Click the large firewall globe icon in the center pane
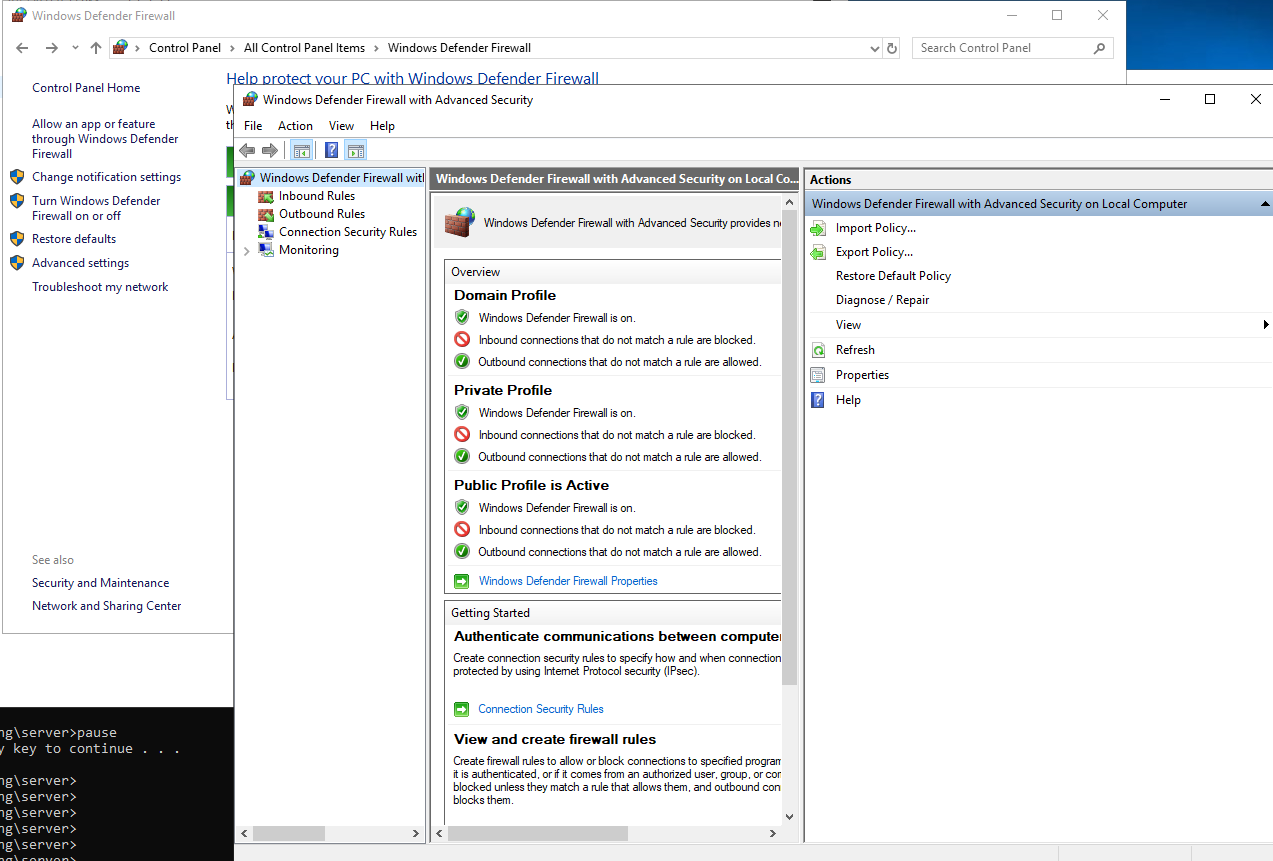Screen dimensions: 1273x861 click(461, 222)
